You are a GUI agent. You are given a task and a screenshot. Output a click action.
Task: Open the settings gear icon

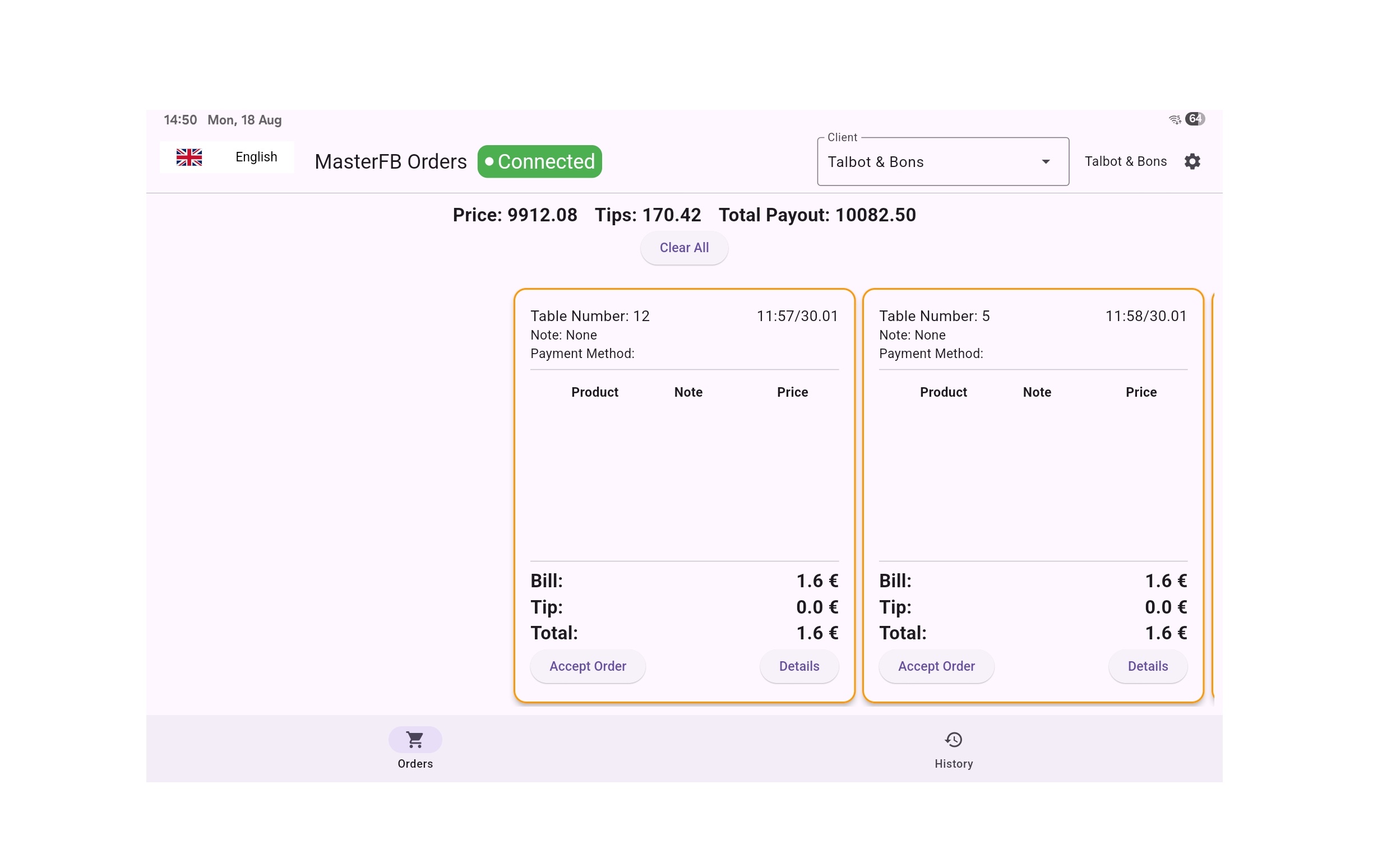(x=1192, y=162)
